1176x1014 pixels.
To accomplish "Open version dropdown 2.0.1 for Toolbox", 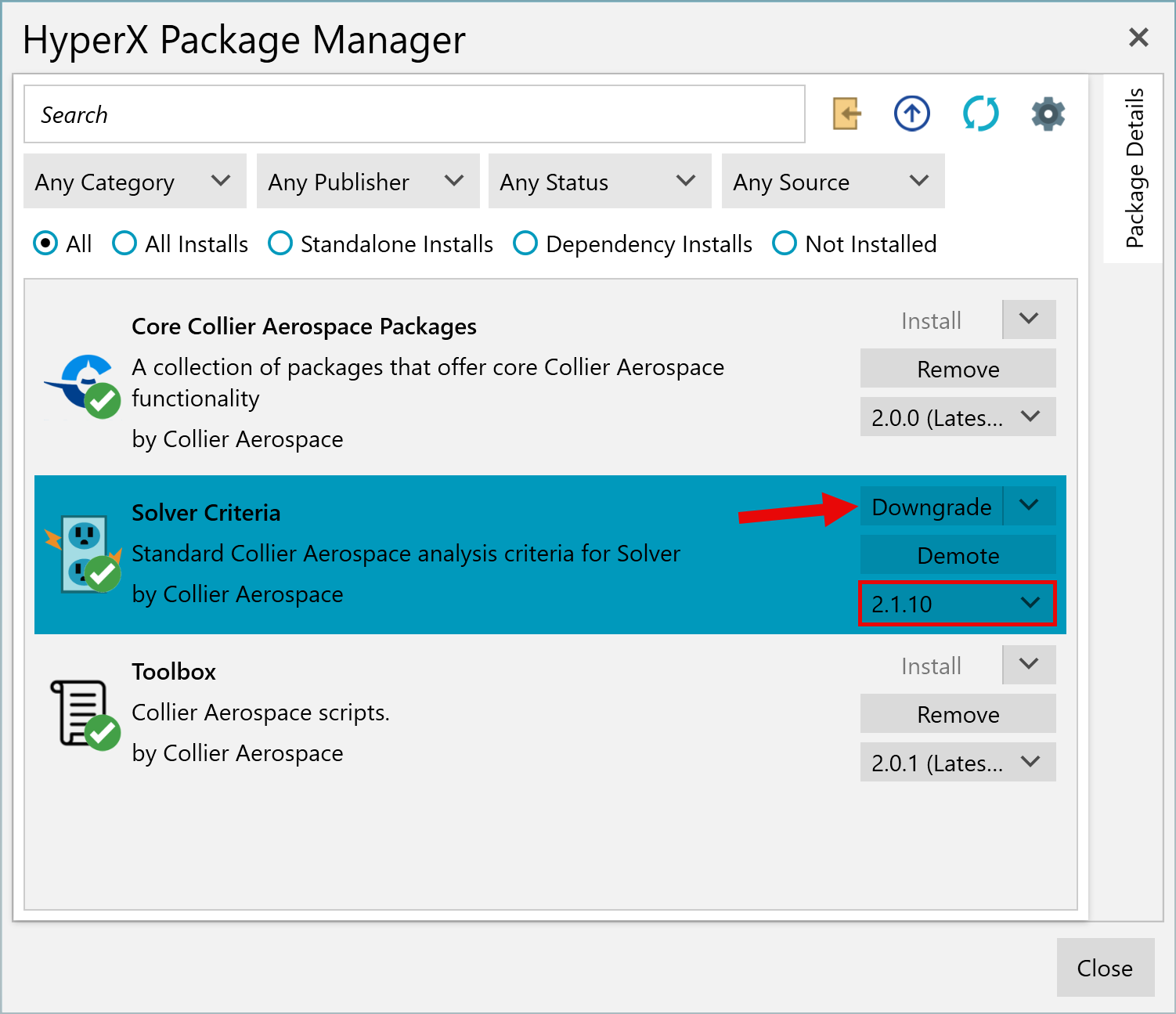I will [x=958, y=763].
